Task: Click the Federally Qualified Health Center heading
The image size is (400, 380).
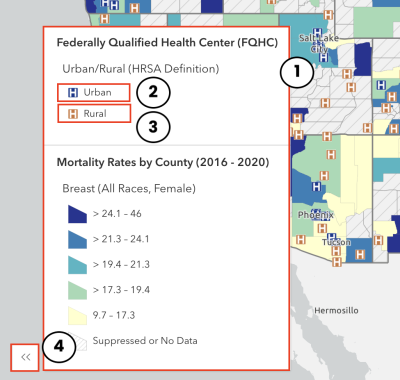Action: pyautogui.click(x=167, y=43)
